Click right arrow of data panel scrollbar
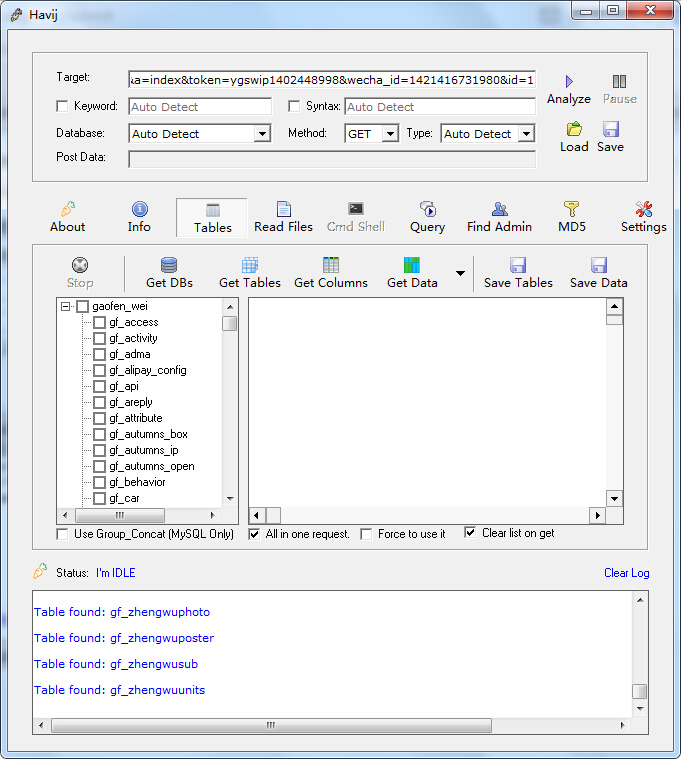This screenshot has width=681, height=759. point(598,516)
